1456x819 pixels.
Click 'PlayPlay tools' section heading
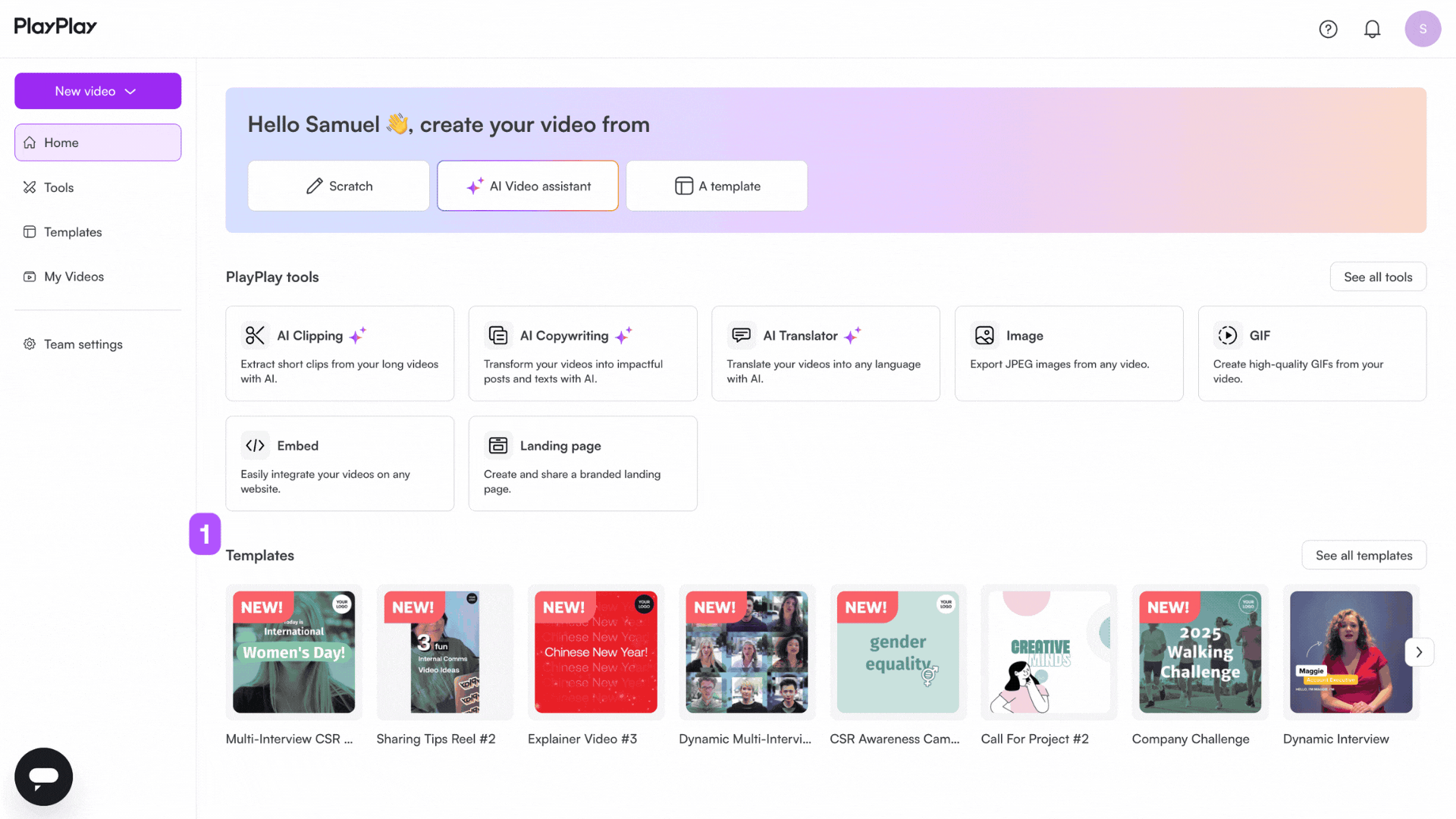pos(272,277)
